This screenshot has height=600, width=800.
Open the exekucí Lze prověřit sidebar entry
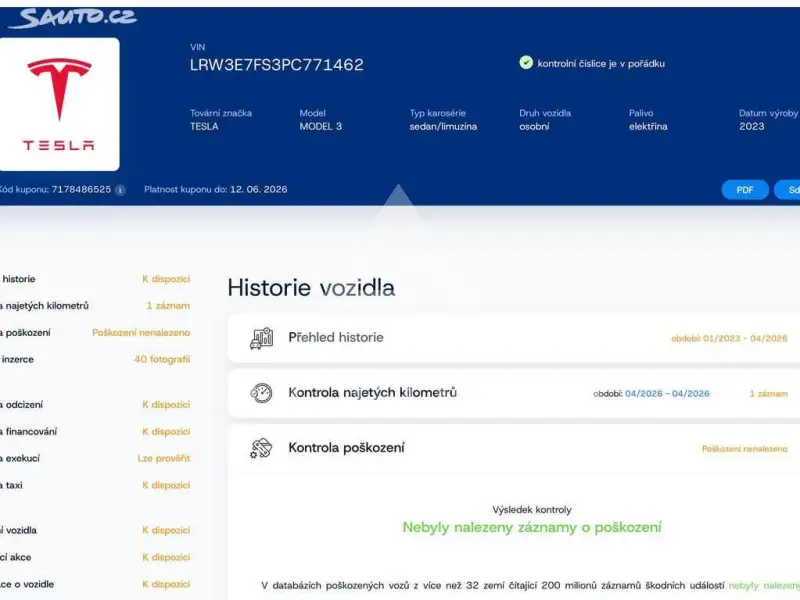pos(95,458)
